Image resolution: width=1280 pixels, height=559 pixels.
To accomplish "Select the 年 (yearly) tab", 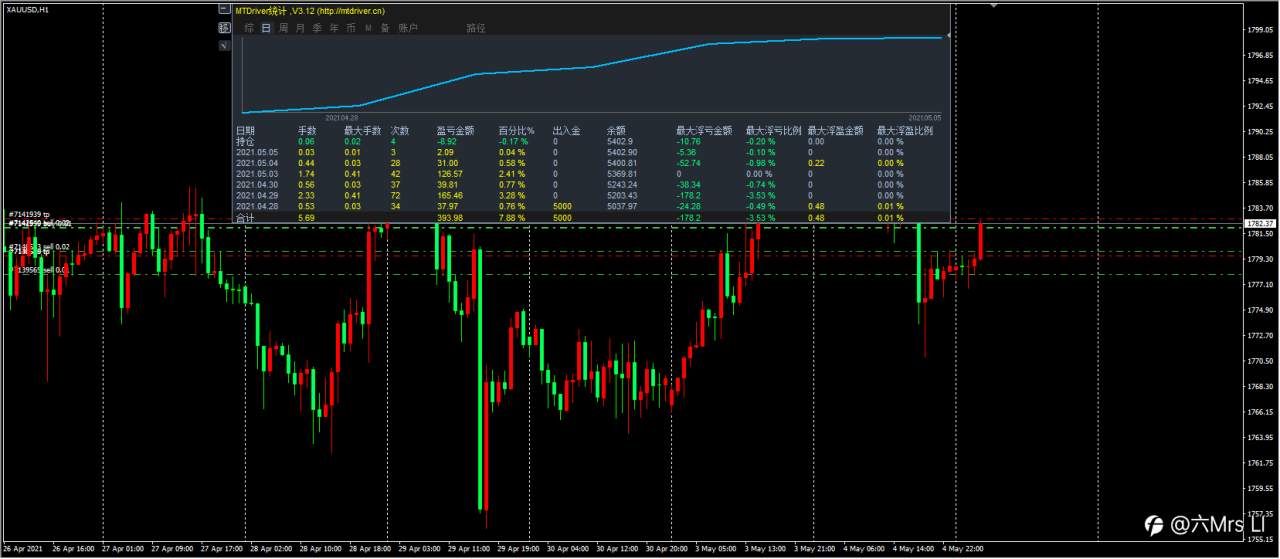I will tap(334, 28).
